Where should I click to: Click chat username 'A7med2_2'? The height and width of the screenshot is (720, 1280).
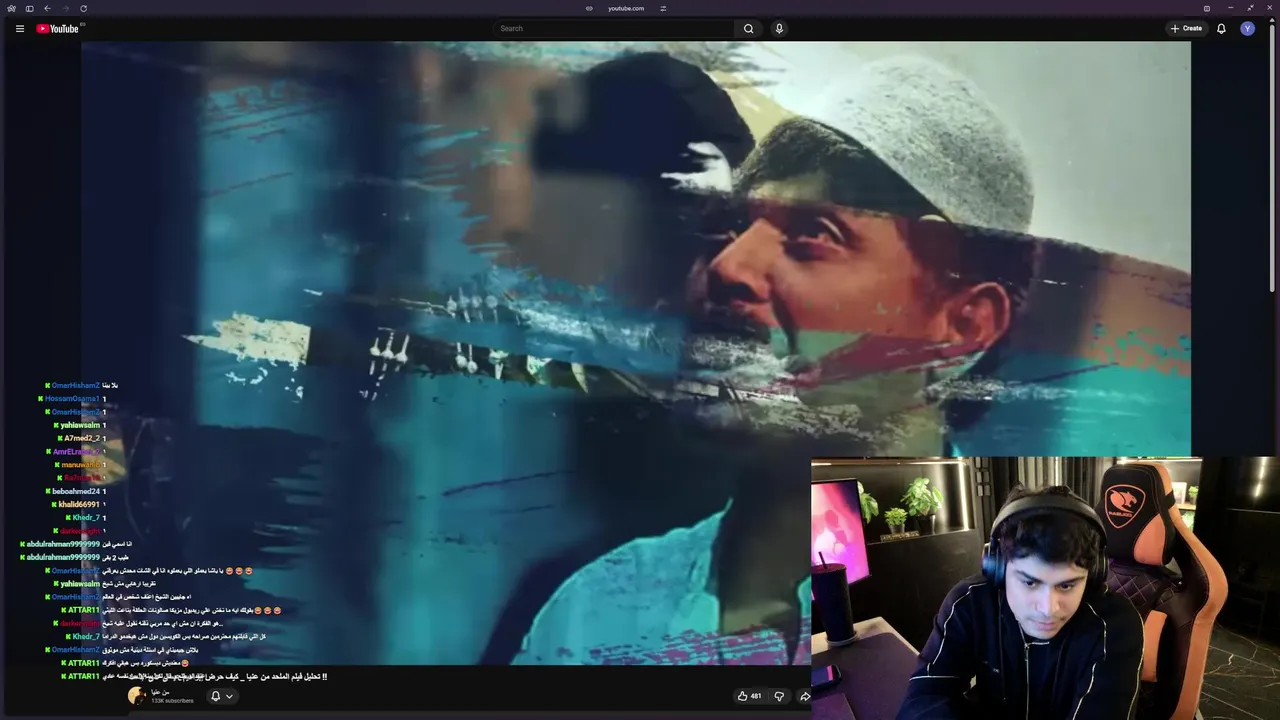[82, 438]
